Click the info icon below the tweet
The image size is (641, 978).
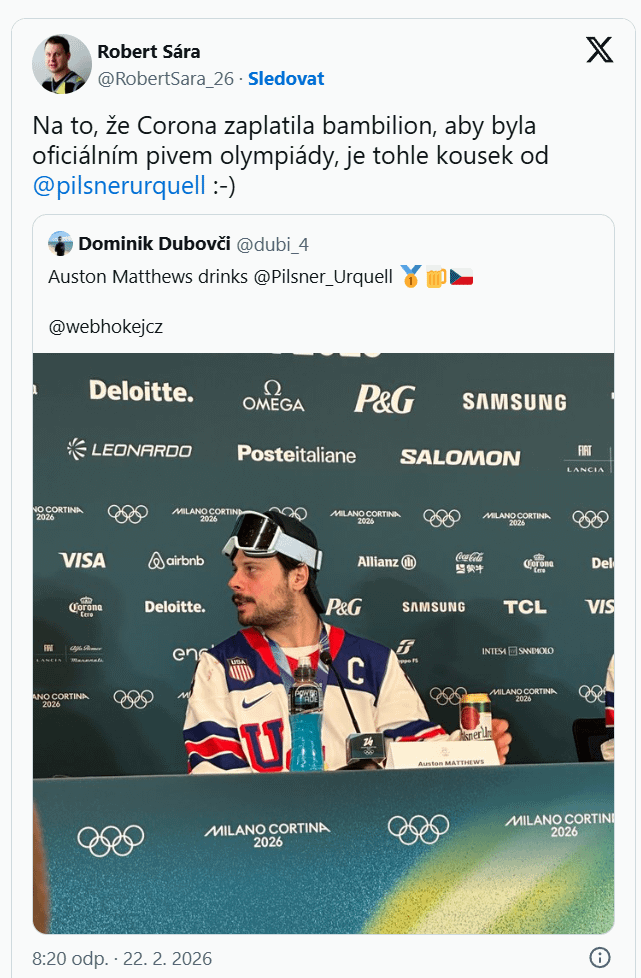(x=599, y=956)
